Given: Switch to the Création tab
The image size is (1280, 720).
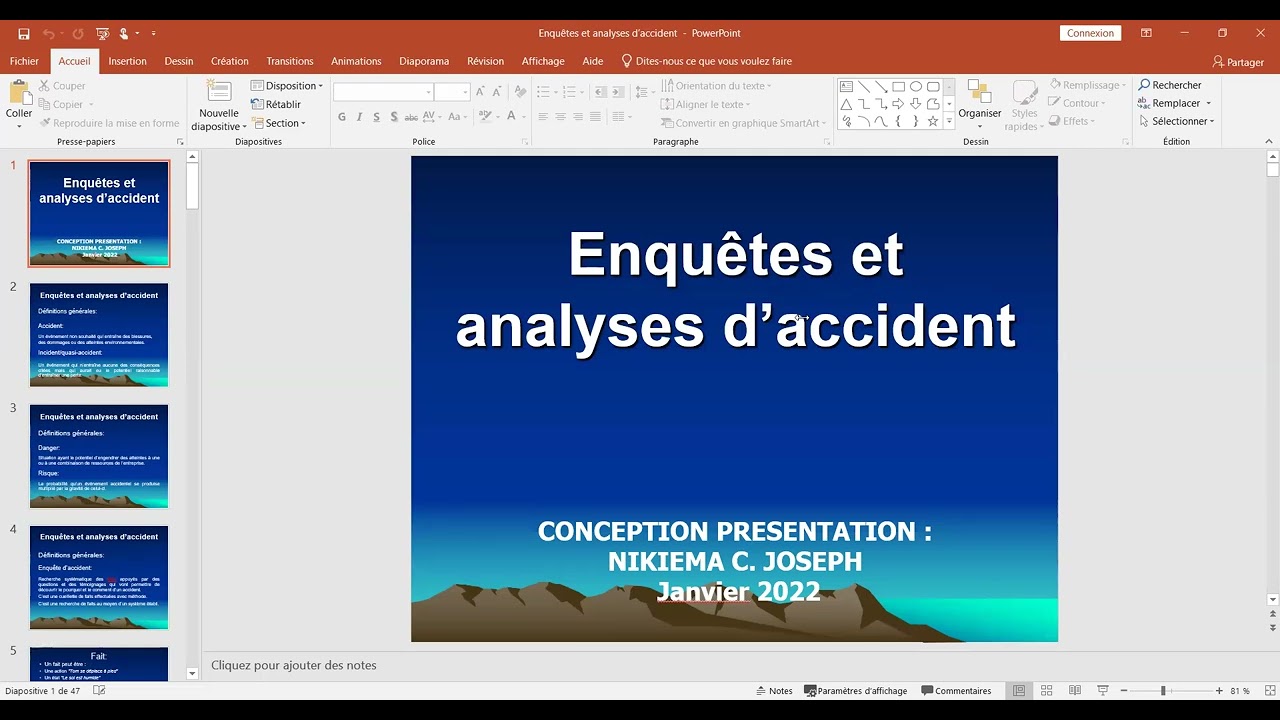Looking at the screenshot, I should [229, 61].
